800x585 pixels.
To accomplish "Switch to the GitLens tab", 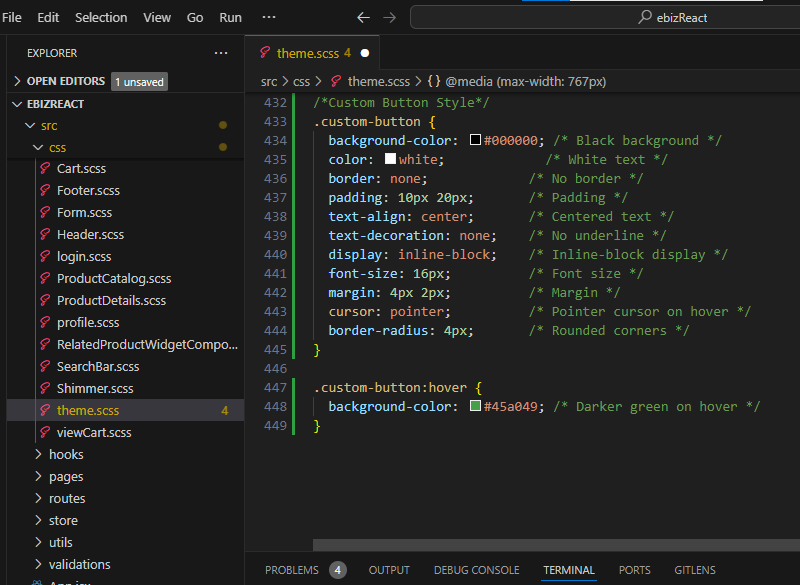I will pos(695,570).
